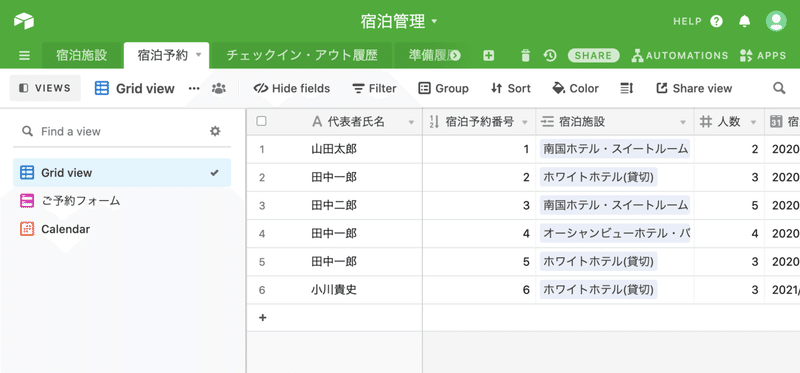Open the user account avatar
The width and height of the screenshot is (800, 373).
point(776,21)
